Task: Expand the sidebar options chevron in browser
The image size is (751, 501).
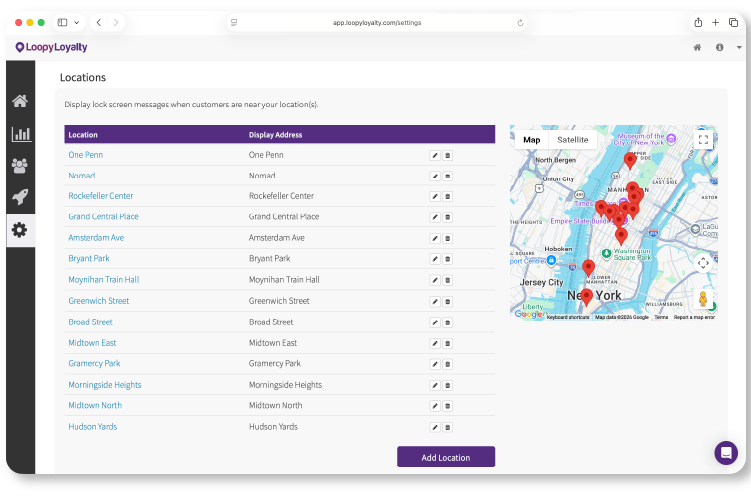Action: 77,23
